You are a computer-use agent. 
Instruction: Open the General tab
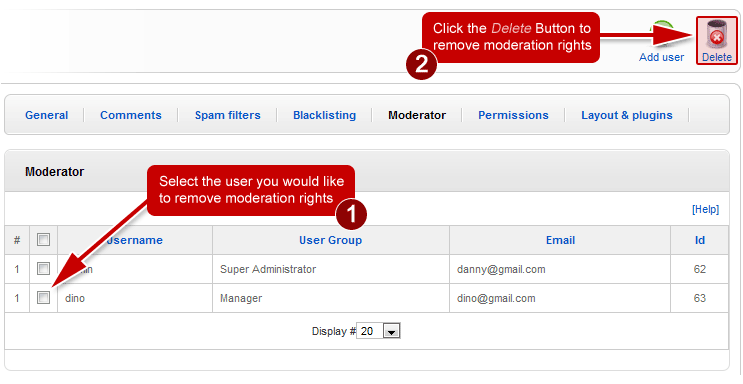(46, 115)
